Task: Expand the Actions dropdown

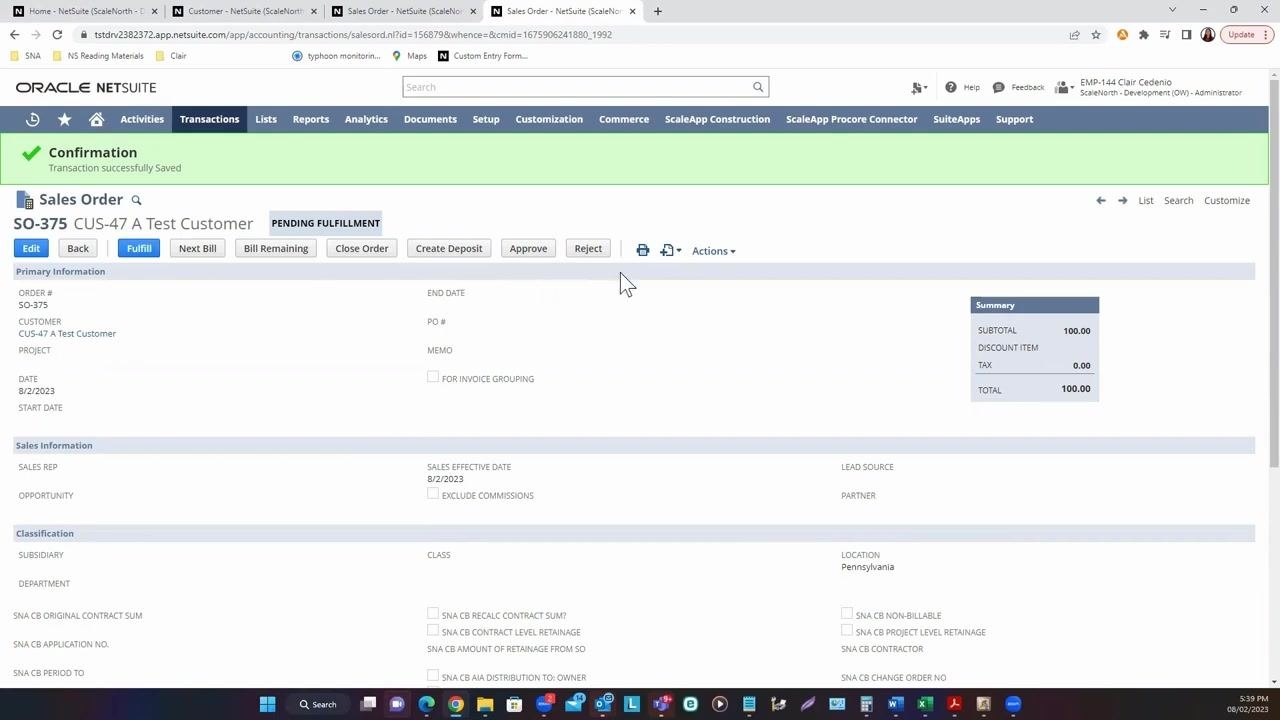Action: pyautogui.click(x=713, y=251)
